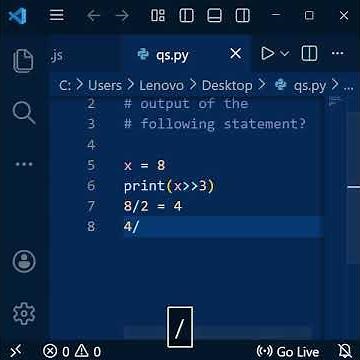Run the Python file
This screenshot has width=360, height=360.
point(267,53)
